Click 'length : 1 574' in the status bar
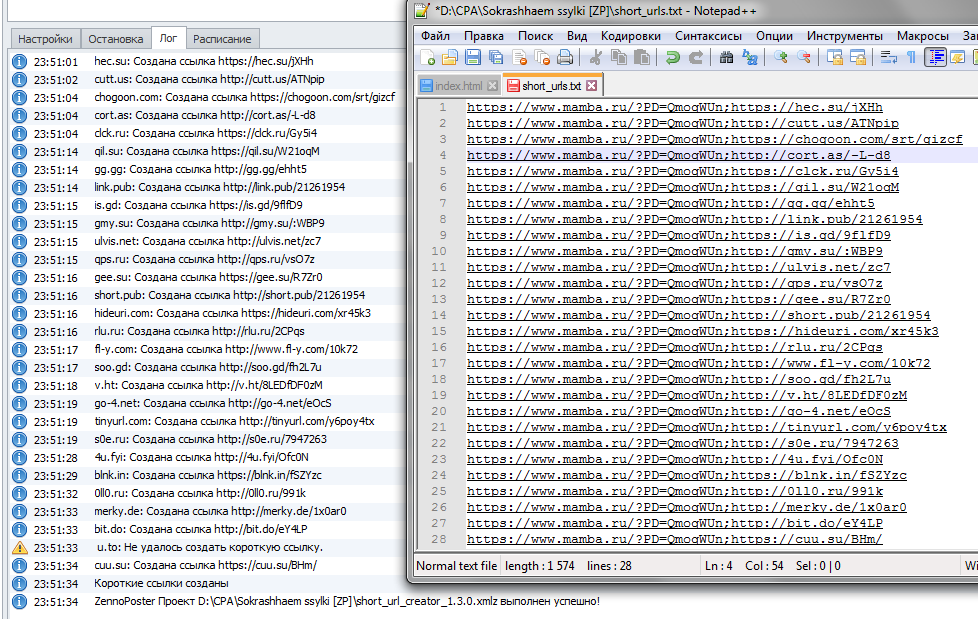 click(x=540, y=566)
